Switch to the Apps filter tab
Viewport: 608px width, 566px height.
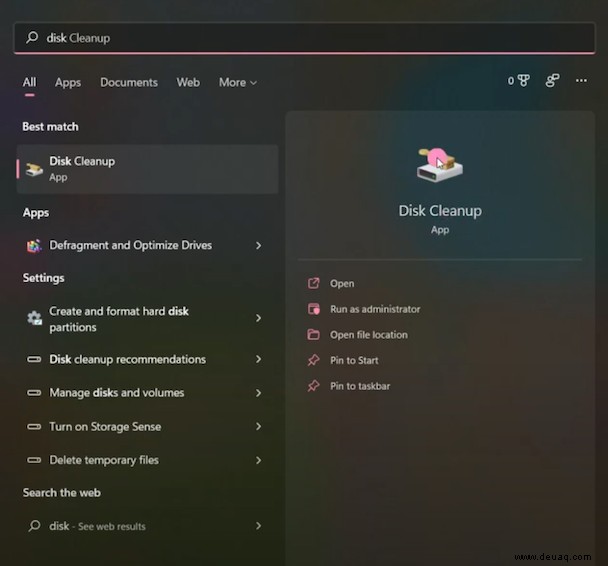tap(68, 82)
